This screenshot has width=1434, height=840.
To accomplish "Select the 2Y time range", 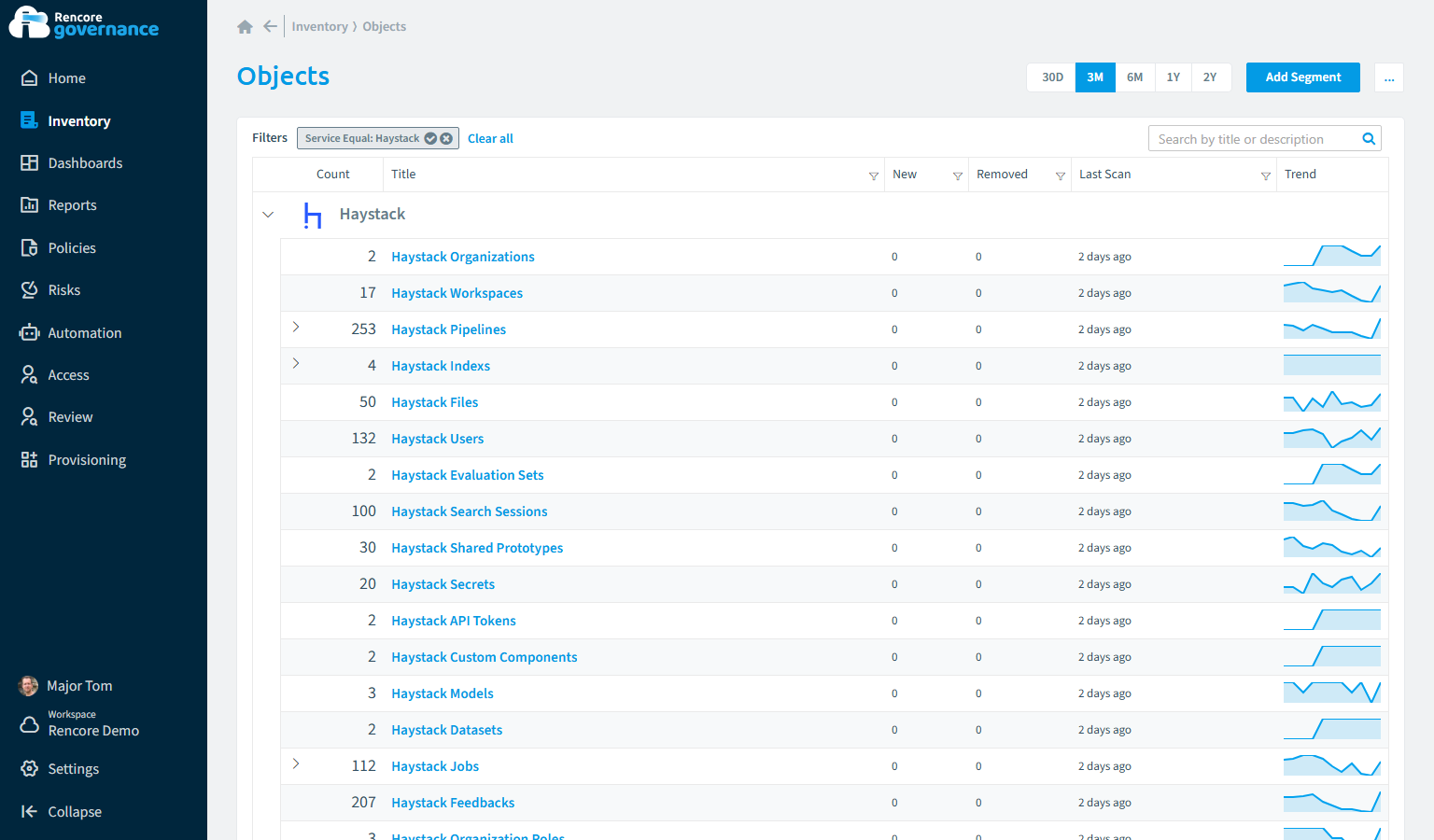I will coord(1210,77).
